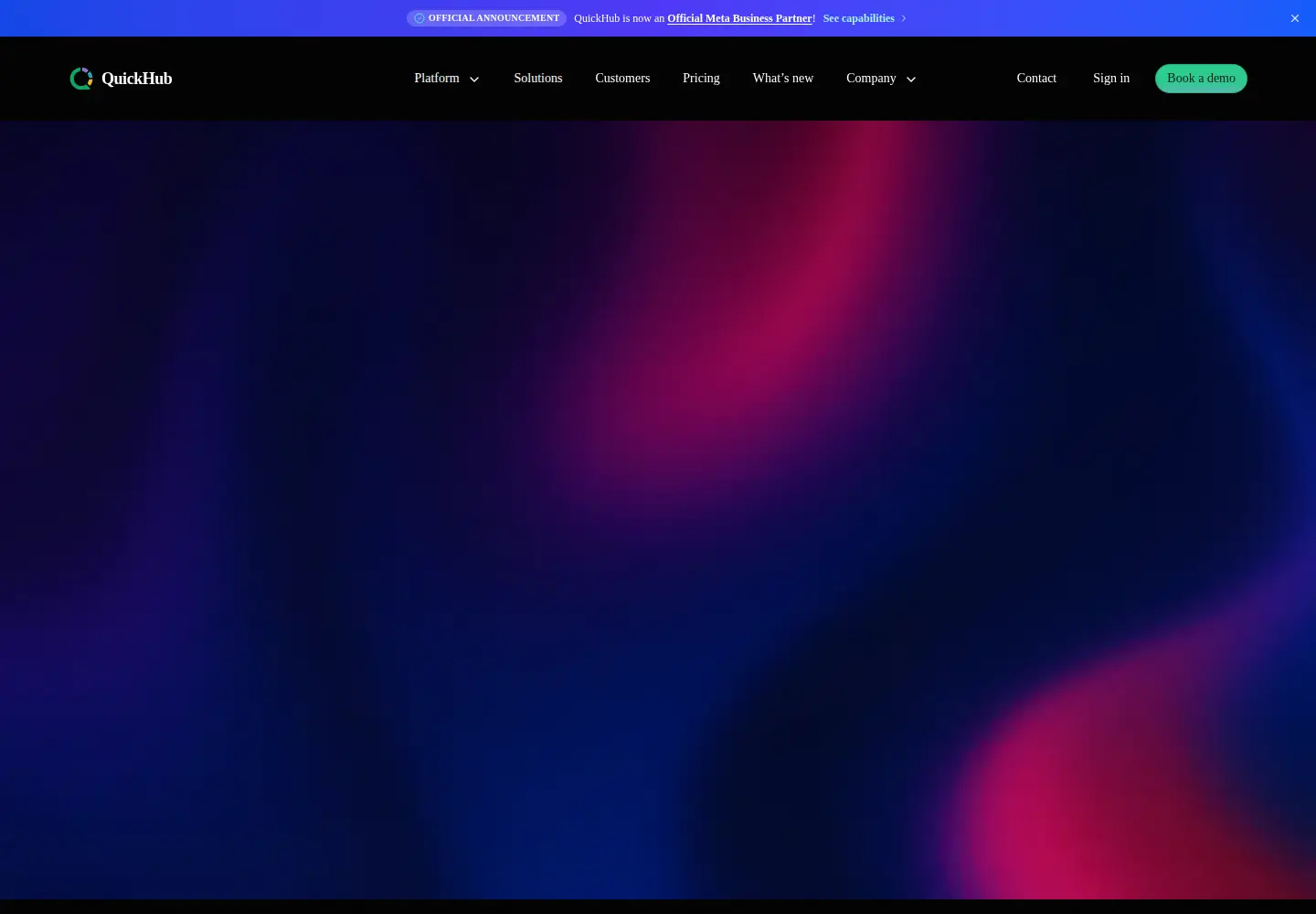This screenshot has width=1316, height=914.
Task: Click the Official Announcement badge
Action: coord(486,18)
